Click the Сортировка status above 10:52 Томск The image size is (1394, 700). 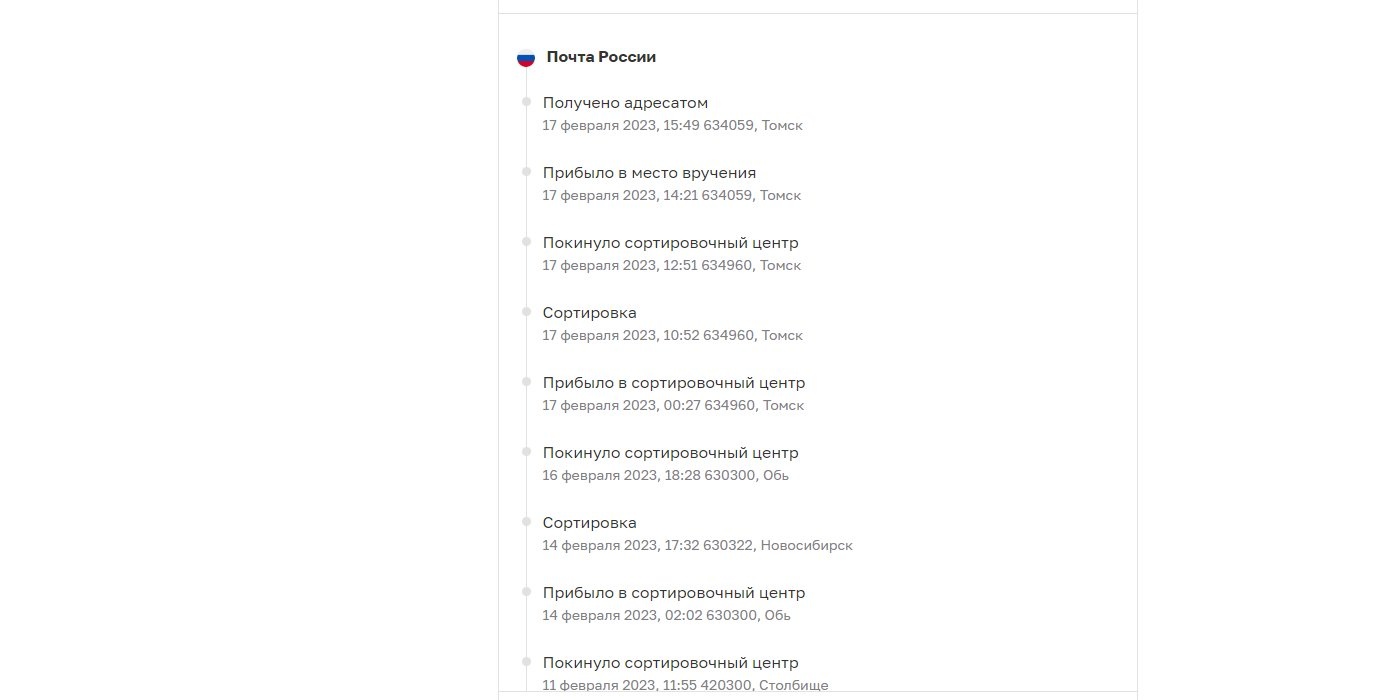589,313
